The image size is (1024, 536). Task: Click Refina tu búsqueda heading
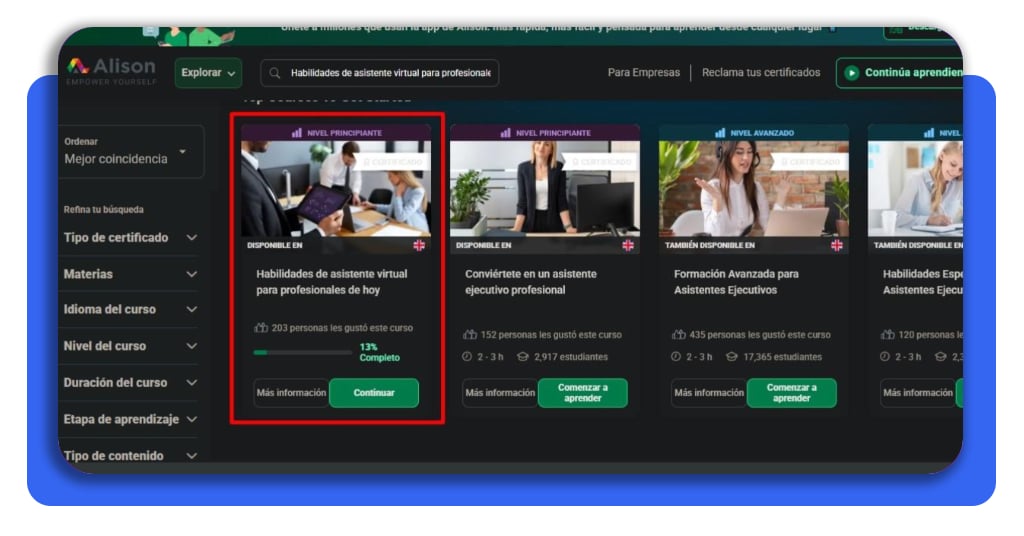point(103,210)
